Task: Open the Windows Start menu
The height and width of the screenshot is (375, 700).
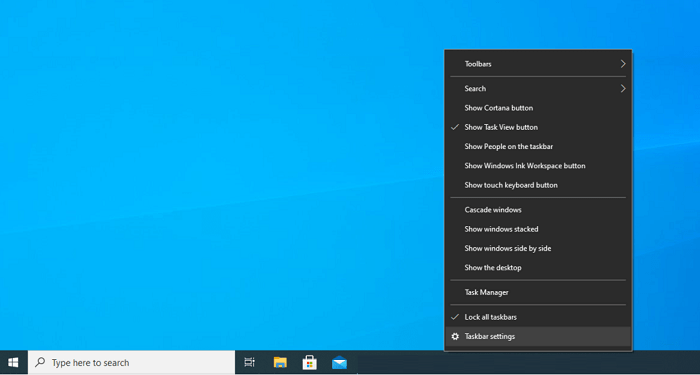Action: point(13,362)
